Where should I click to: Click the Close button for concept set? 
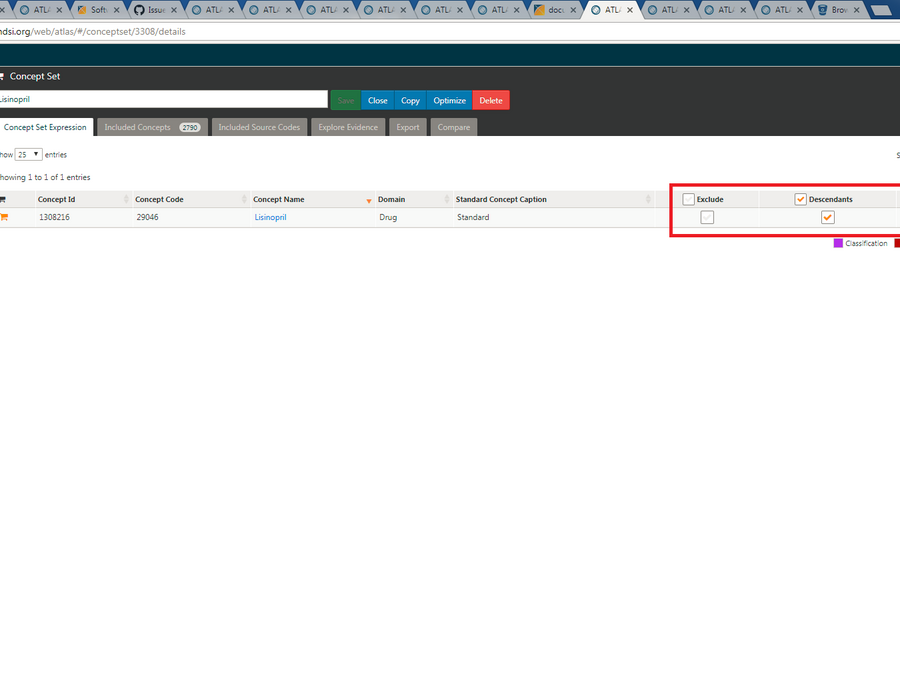[x=378, y=100]
